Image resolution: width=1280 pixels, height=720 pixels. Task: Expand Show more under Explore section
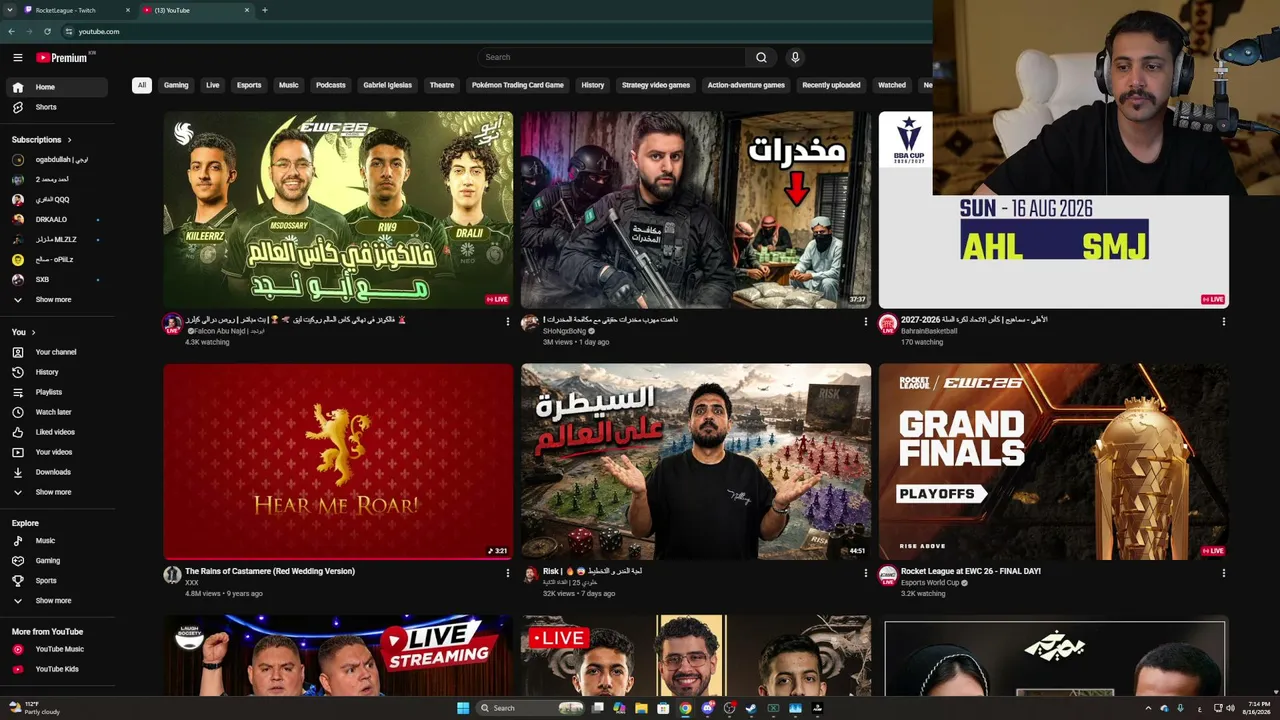coord(56,601)
